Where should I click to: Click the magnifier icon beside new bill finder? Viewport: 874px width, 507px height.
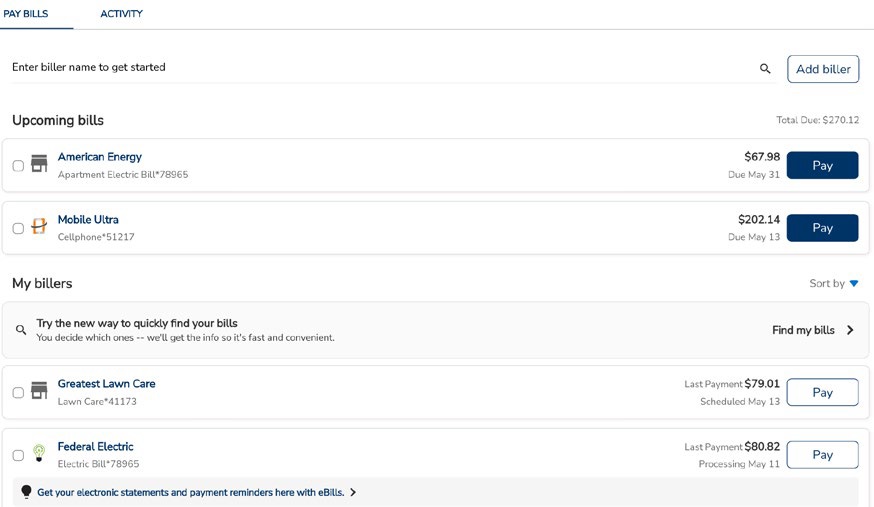[x=21, y=330]
